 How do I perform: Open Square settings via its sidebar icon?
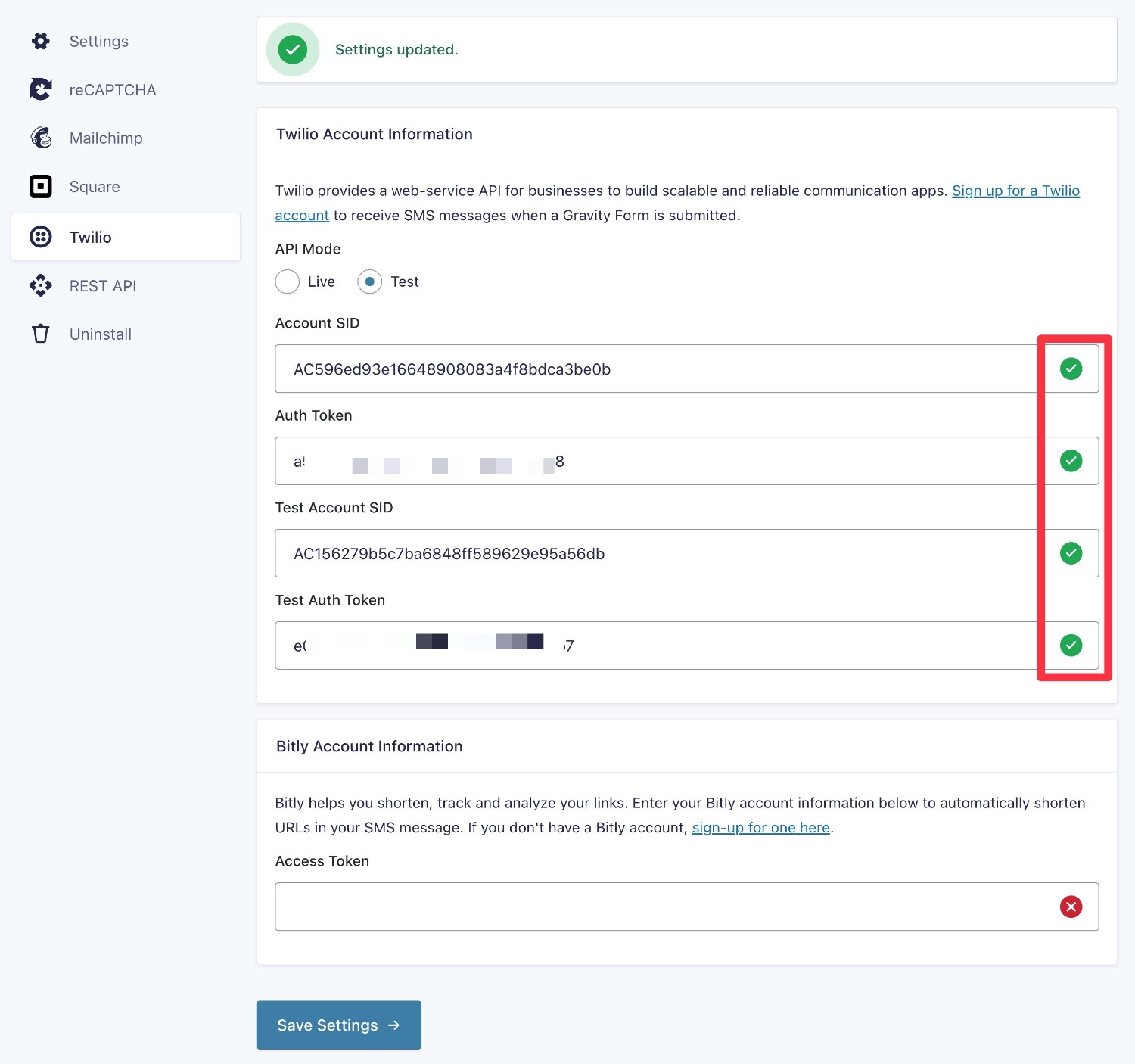(x=40, y=185)
